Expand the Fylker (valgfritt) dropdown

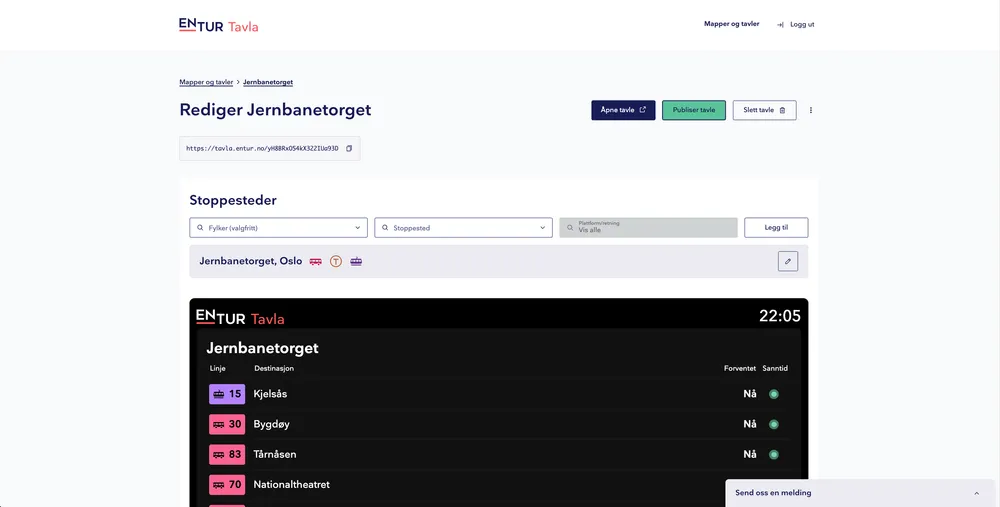pyautogui.click(x=278, y=228)
